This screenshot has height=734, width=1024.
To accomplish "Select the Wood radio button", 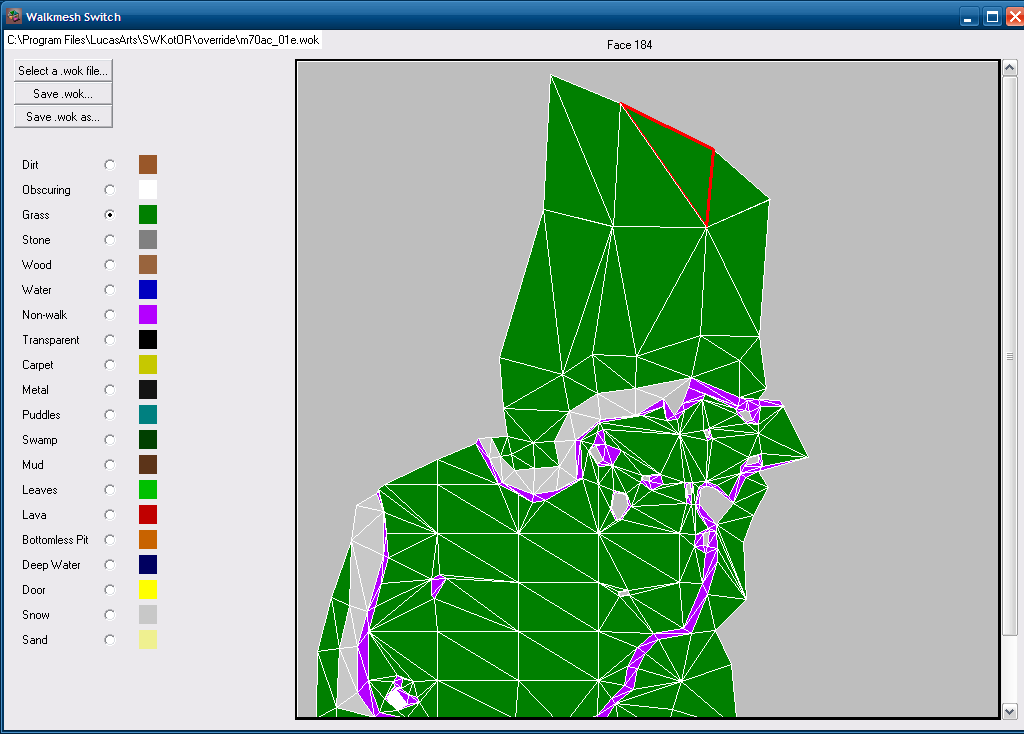I will click(110, 264).
